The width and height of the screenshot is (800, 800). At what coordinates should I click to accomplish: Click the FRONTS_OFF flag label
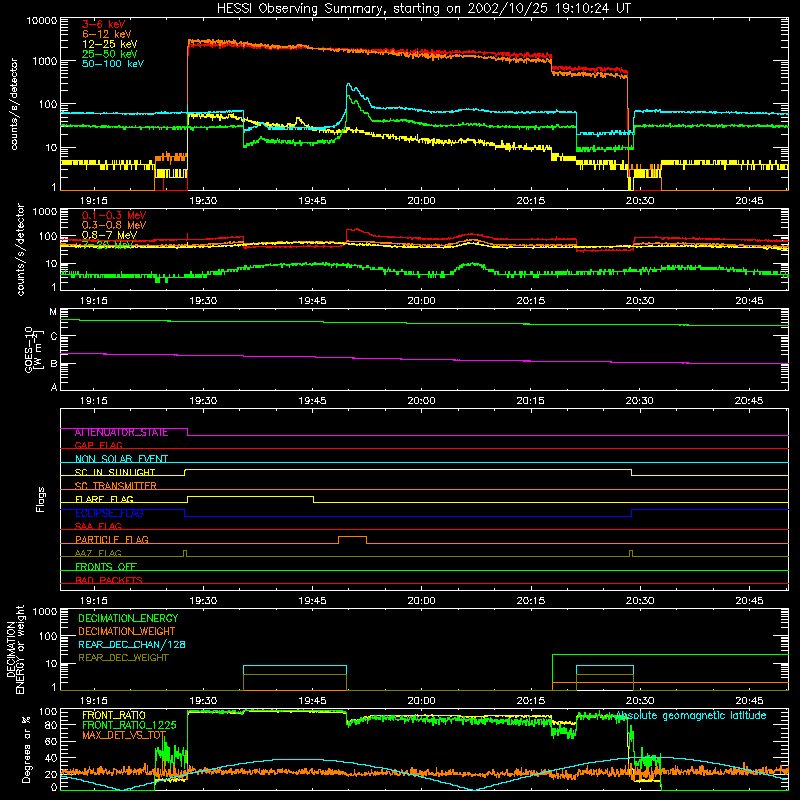[106, 567]
